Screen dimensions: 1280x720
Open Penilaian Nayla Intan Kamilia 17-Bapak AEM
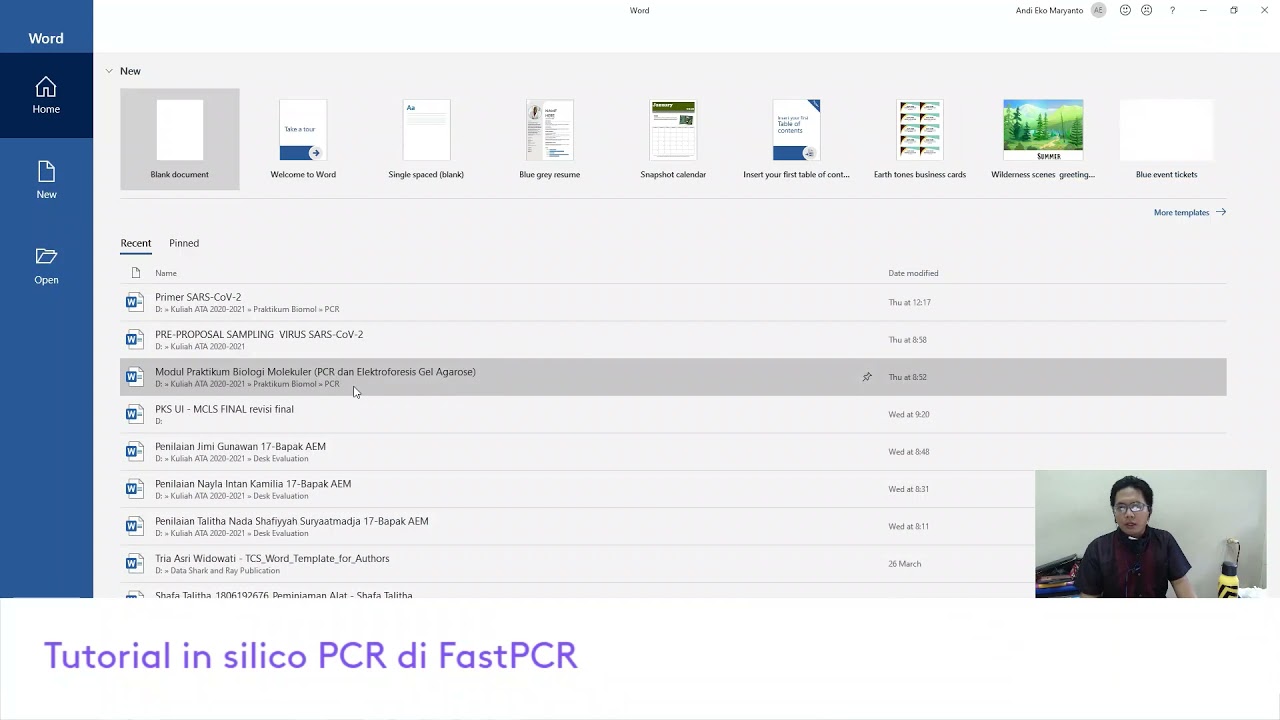click(x=577, y=489)
